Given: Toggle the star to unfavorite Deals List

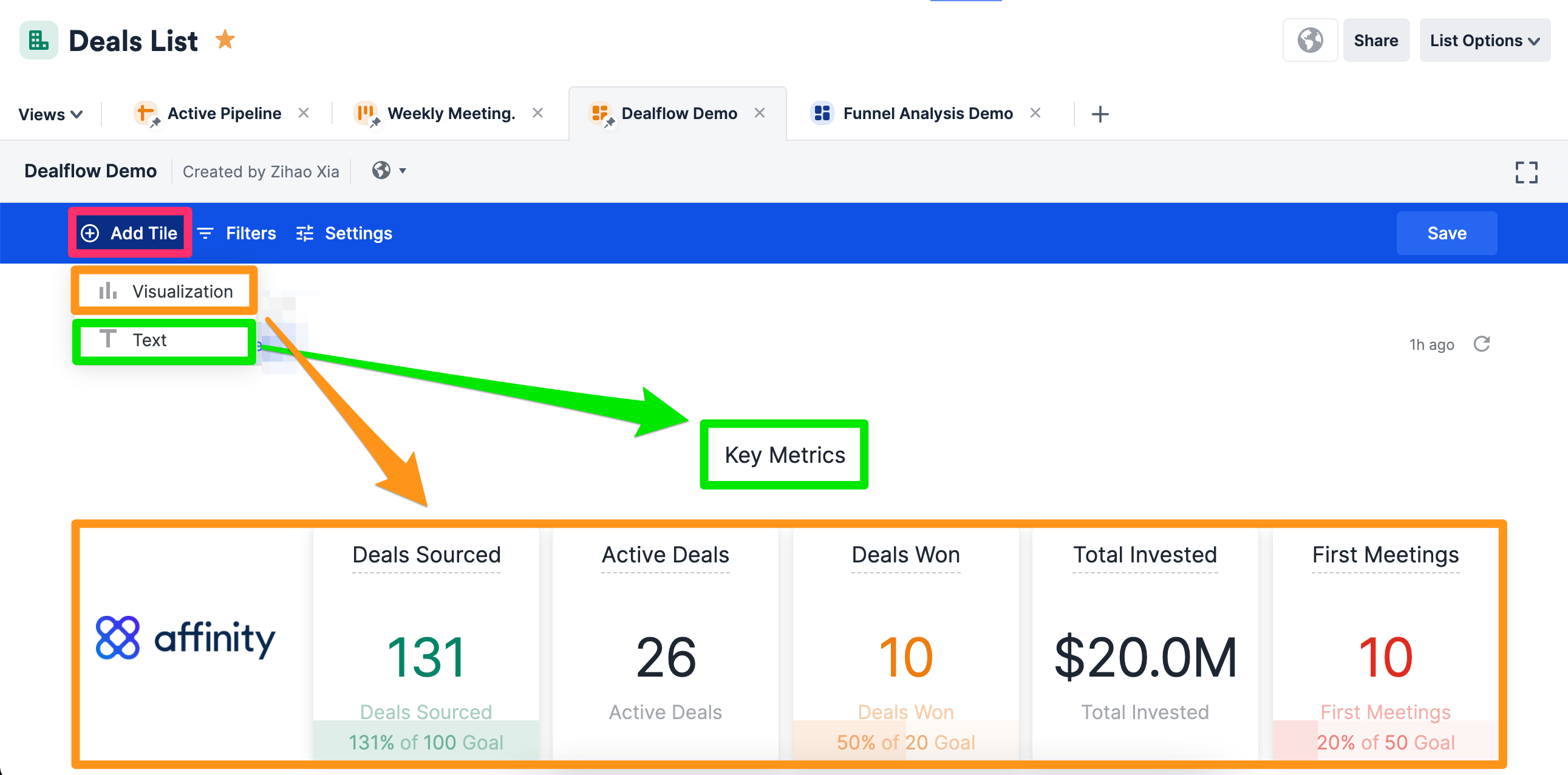Looking at the screenshot, I should [226, 39].
